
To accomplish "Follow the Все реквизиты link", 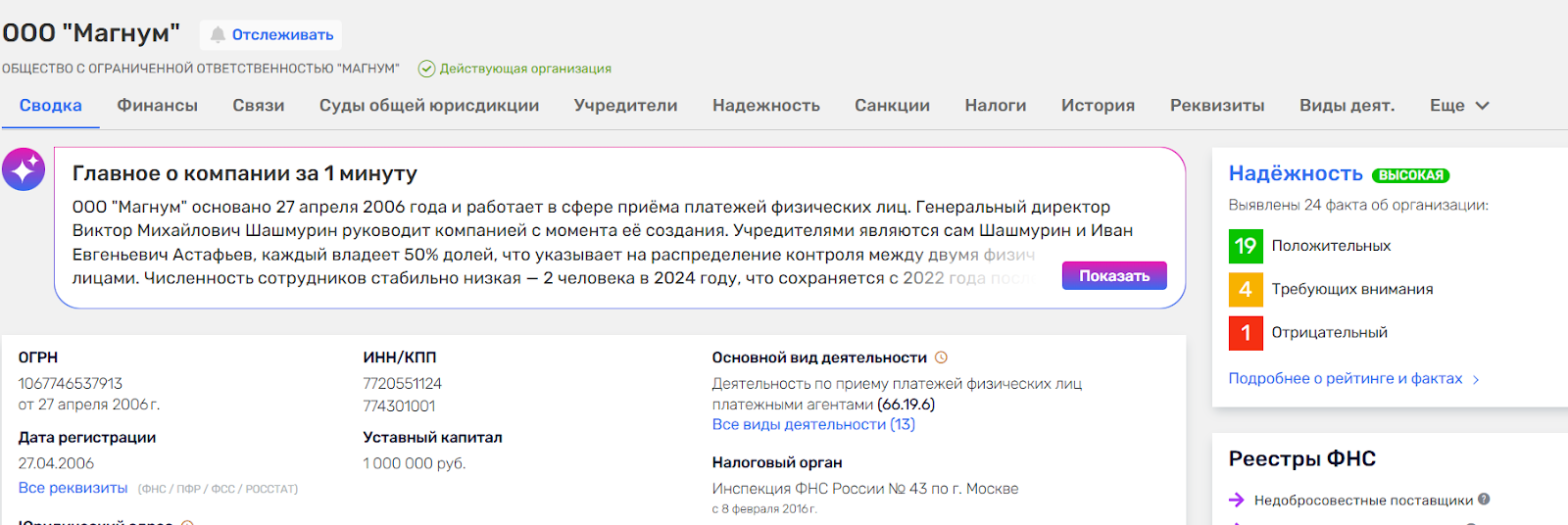I will (73, 488).
